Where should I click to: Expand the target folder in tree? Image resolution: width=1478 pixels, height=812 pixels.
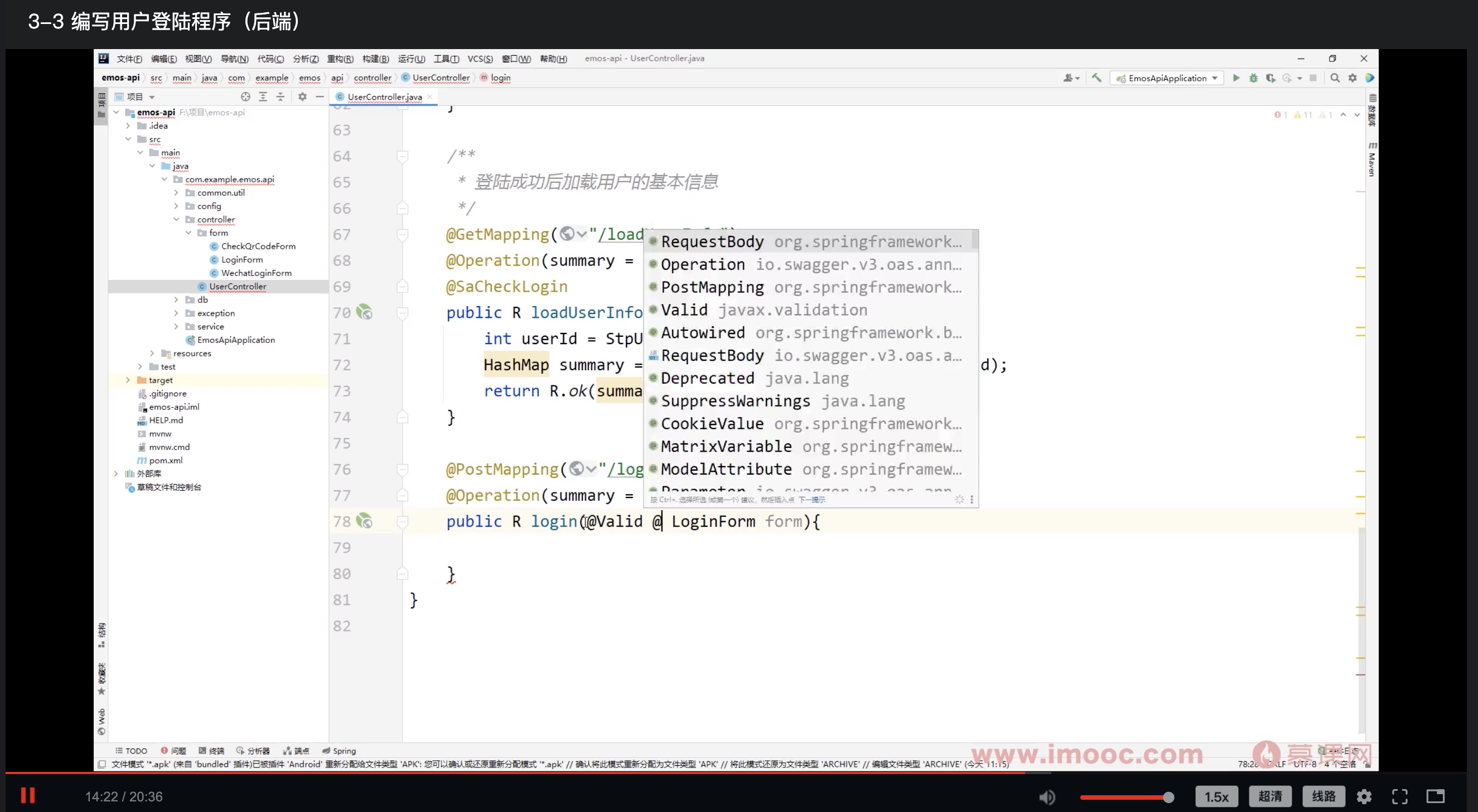[128, 380]
